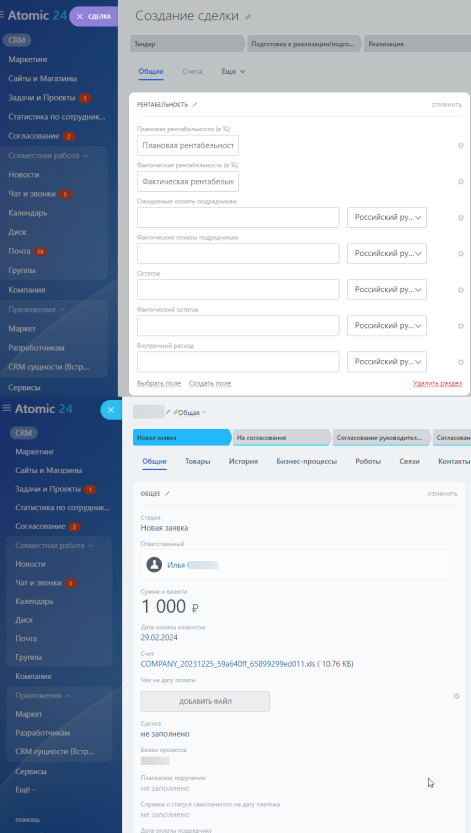Open the Бизнес-процессы tab
The width and height of the screenshot is (471, 833).
click(x=306, y=461)
